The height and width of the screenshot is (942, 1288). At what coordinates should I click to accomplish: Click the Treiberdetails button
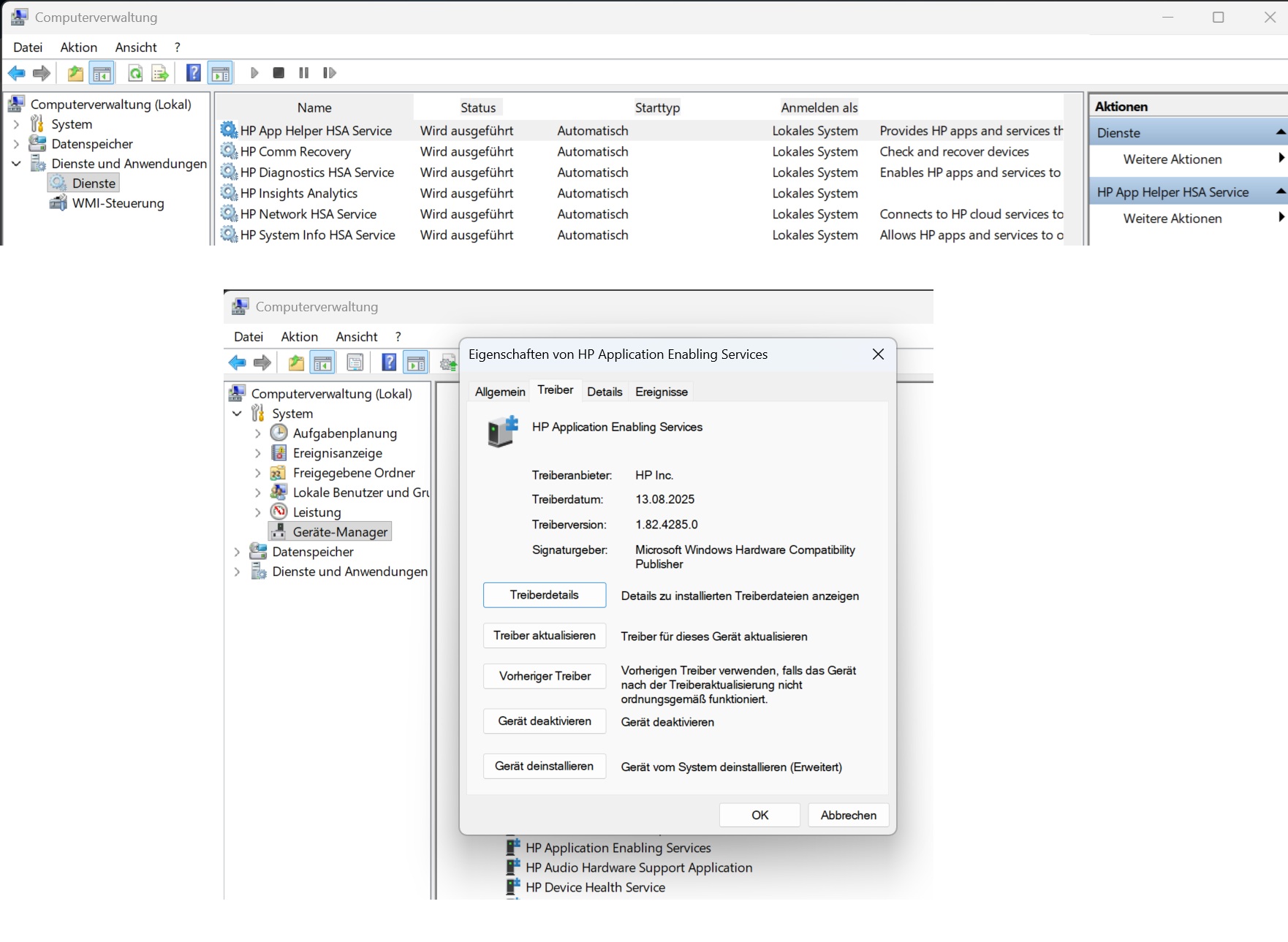coord(545,595)
